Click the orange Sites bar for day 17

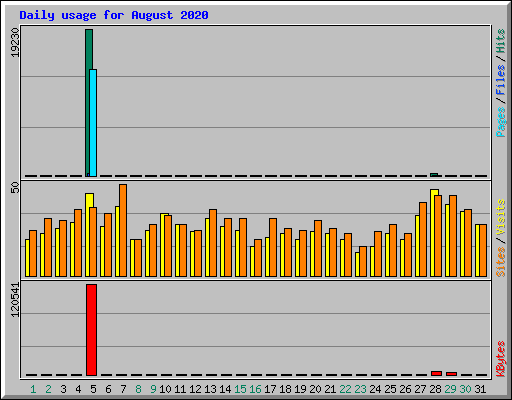tap(273, 247)
